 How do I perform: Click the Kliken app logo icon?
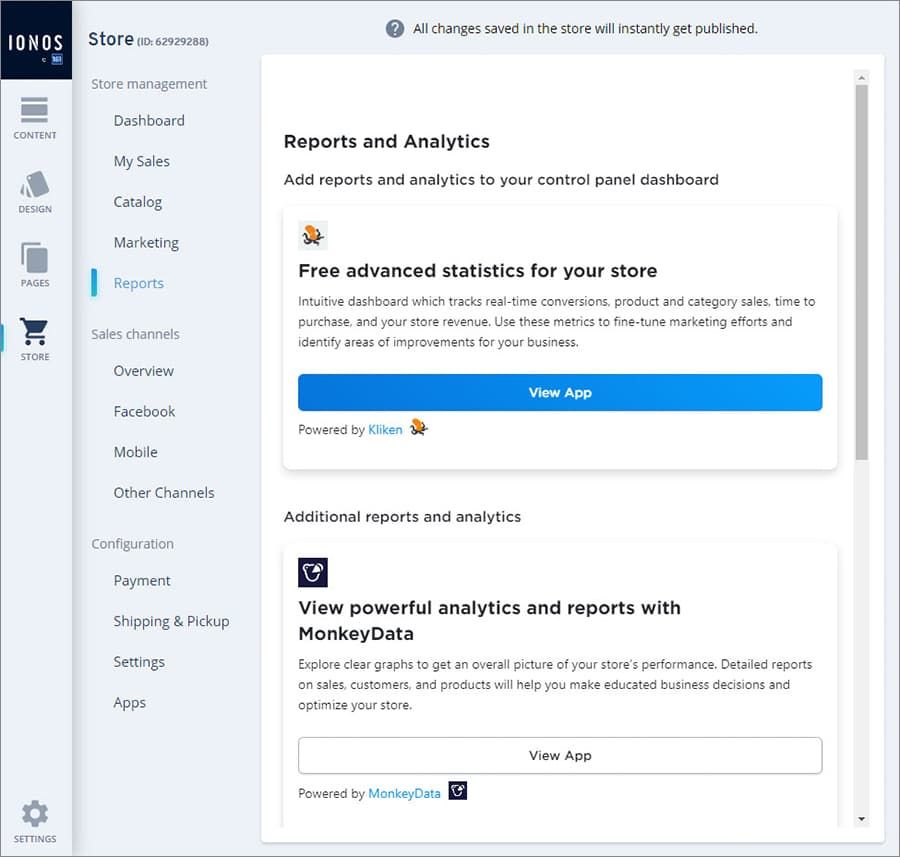click(313, 235)
